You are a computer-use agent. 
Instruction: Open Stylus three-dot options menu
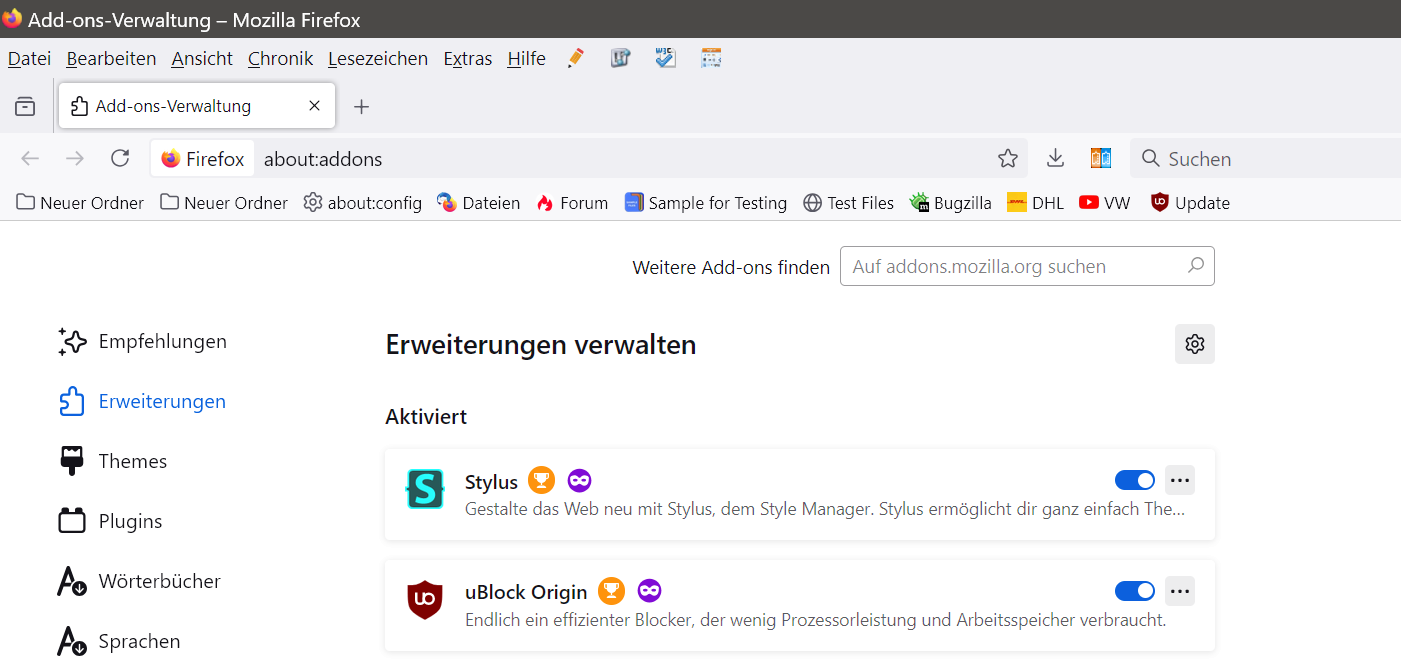1180,480
